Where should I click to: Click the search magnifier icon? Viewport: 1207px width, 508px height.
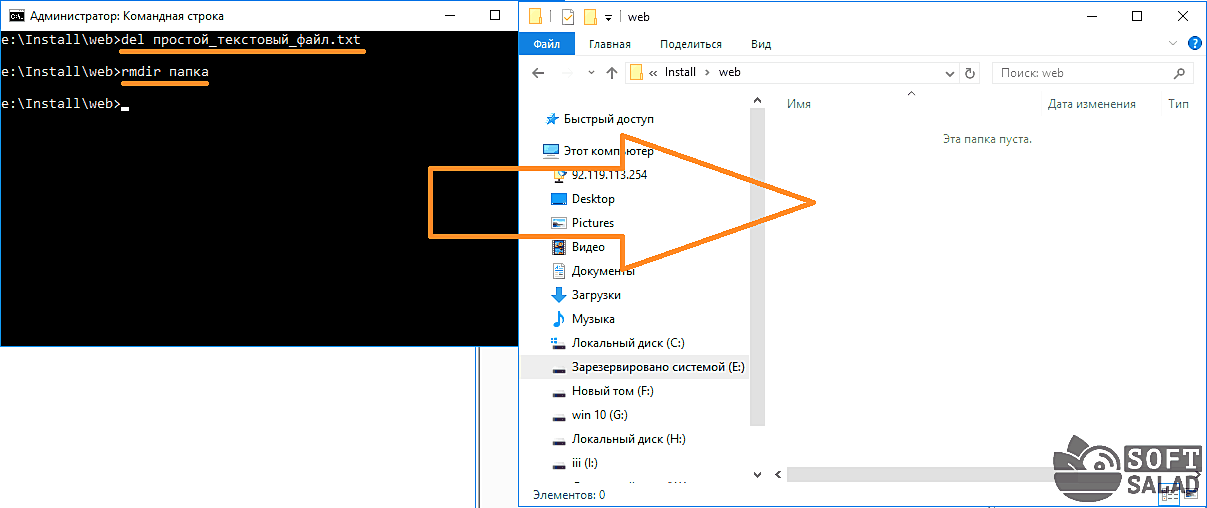(1180, 73)
